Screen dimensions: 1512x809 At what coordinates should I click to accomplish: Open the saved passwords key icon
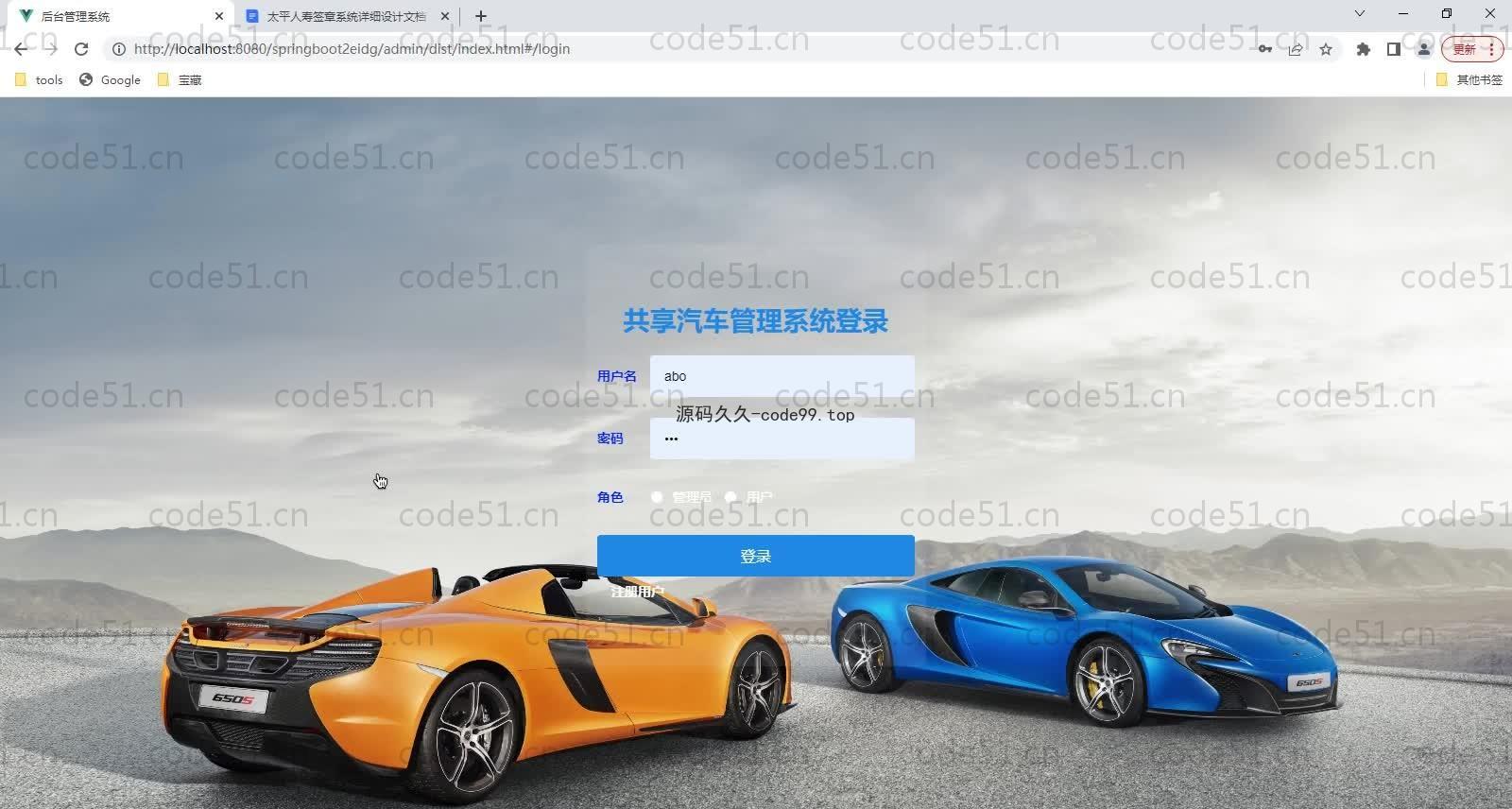[x=1264, y=49]
